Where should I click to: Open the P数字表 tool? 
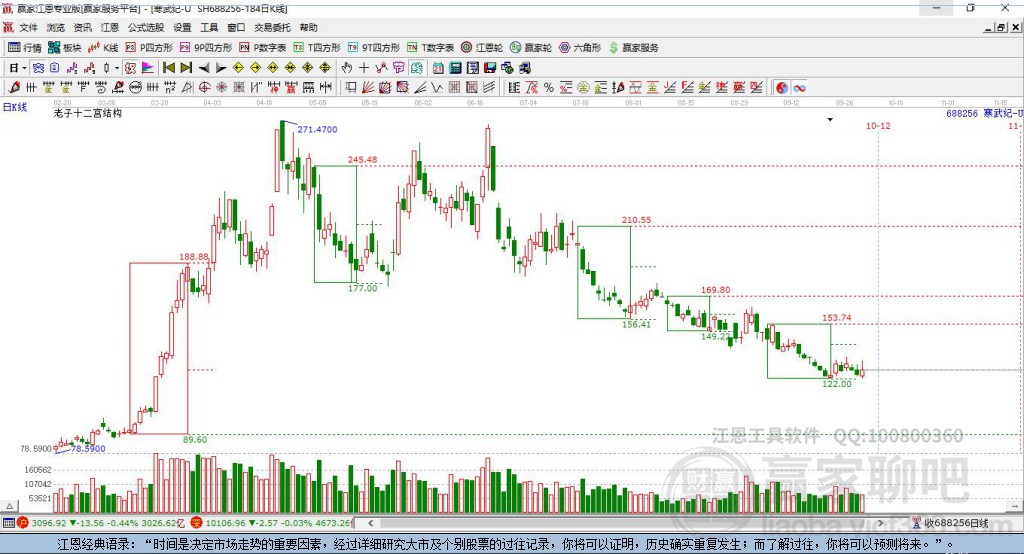pyautogui.click(x=263, y=48)
